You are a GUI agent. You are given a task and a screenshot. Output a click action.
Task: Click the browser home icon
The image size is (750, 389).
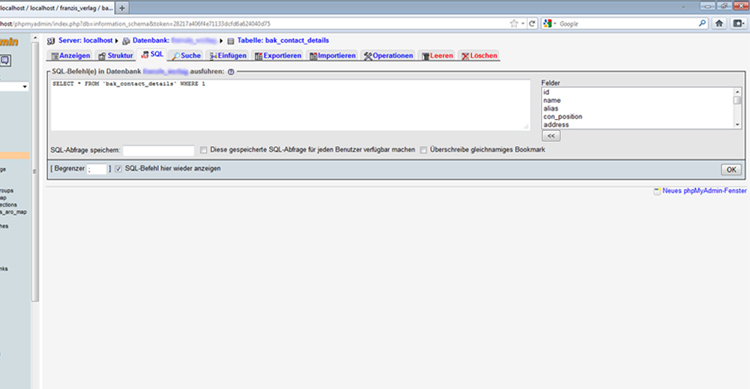[x=719, y=23]
